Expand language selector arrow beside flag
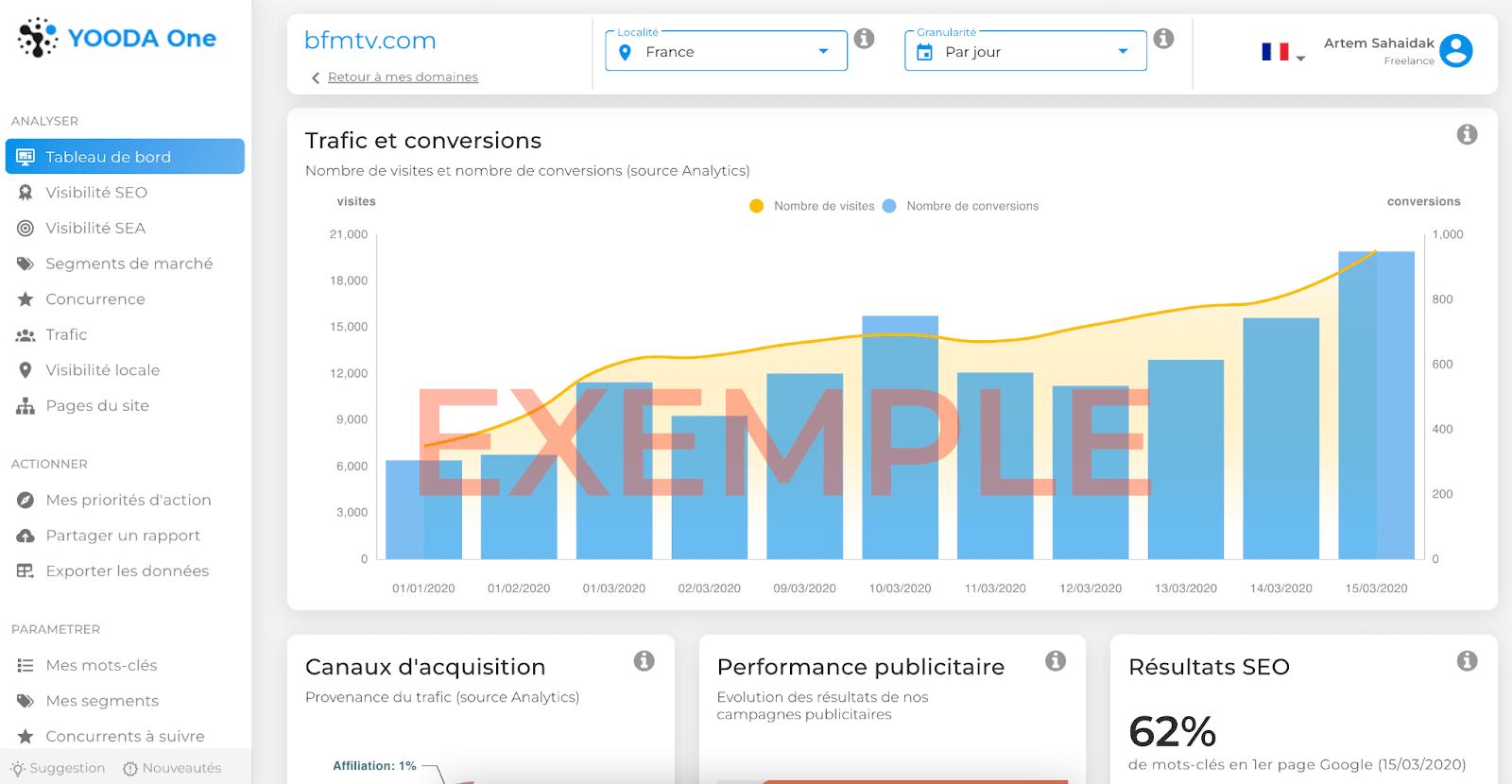 click(1300, 59)
